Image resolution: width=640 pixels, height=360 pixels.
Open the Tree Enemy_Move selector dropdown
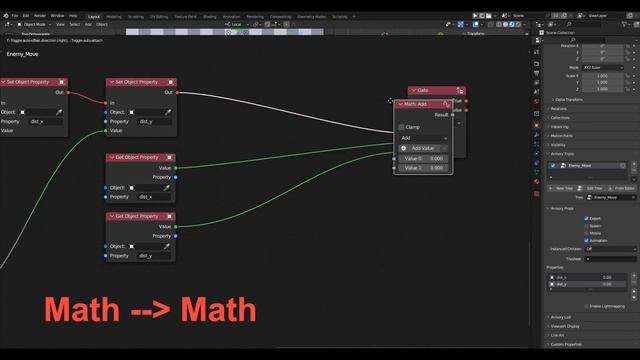(611, 198)
